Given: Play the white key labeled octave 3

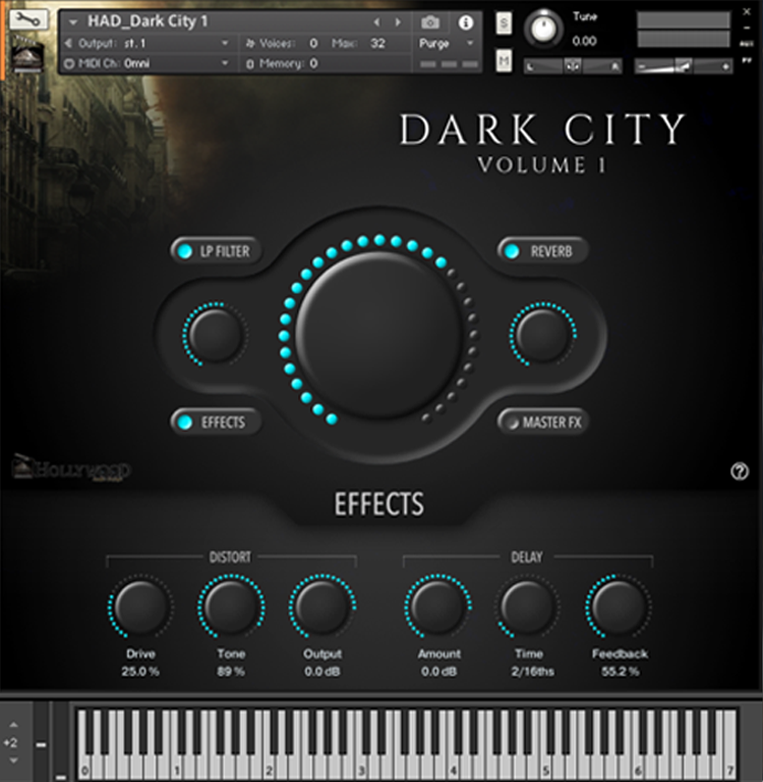Looking at the screenshot, I should (362, 769).
